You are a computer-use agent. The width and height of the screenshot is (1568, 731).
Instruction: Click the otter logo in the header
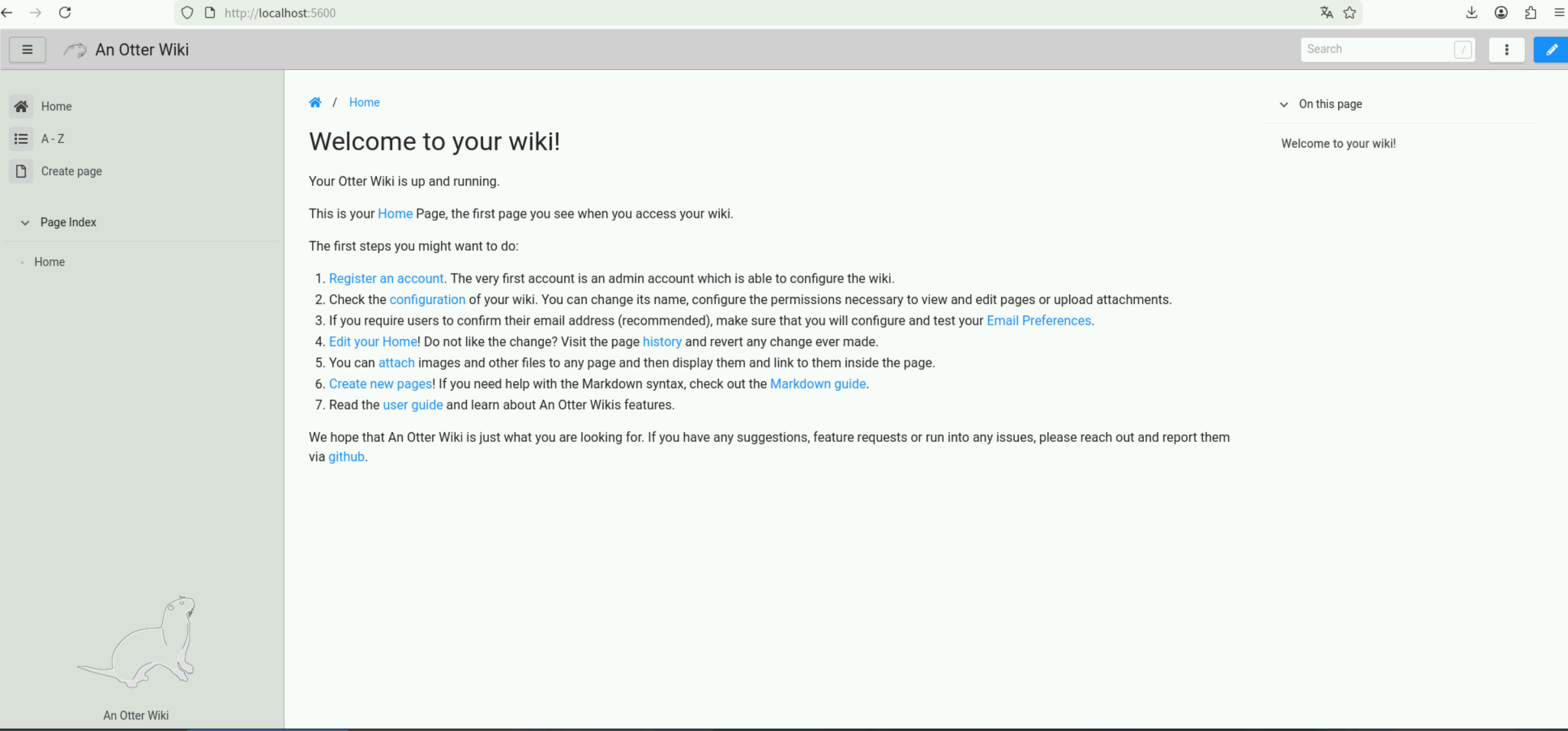click(75, 50)
